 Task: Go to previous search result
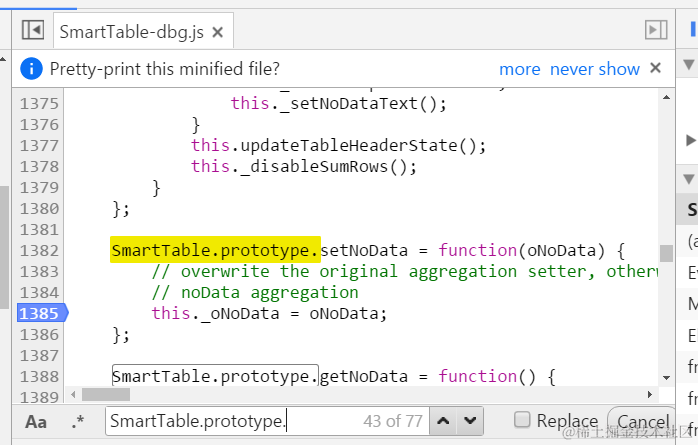pyautogui.click(x=443, y=421)
